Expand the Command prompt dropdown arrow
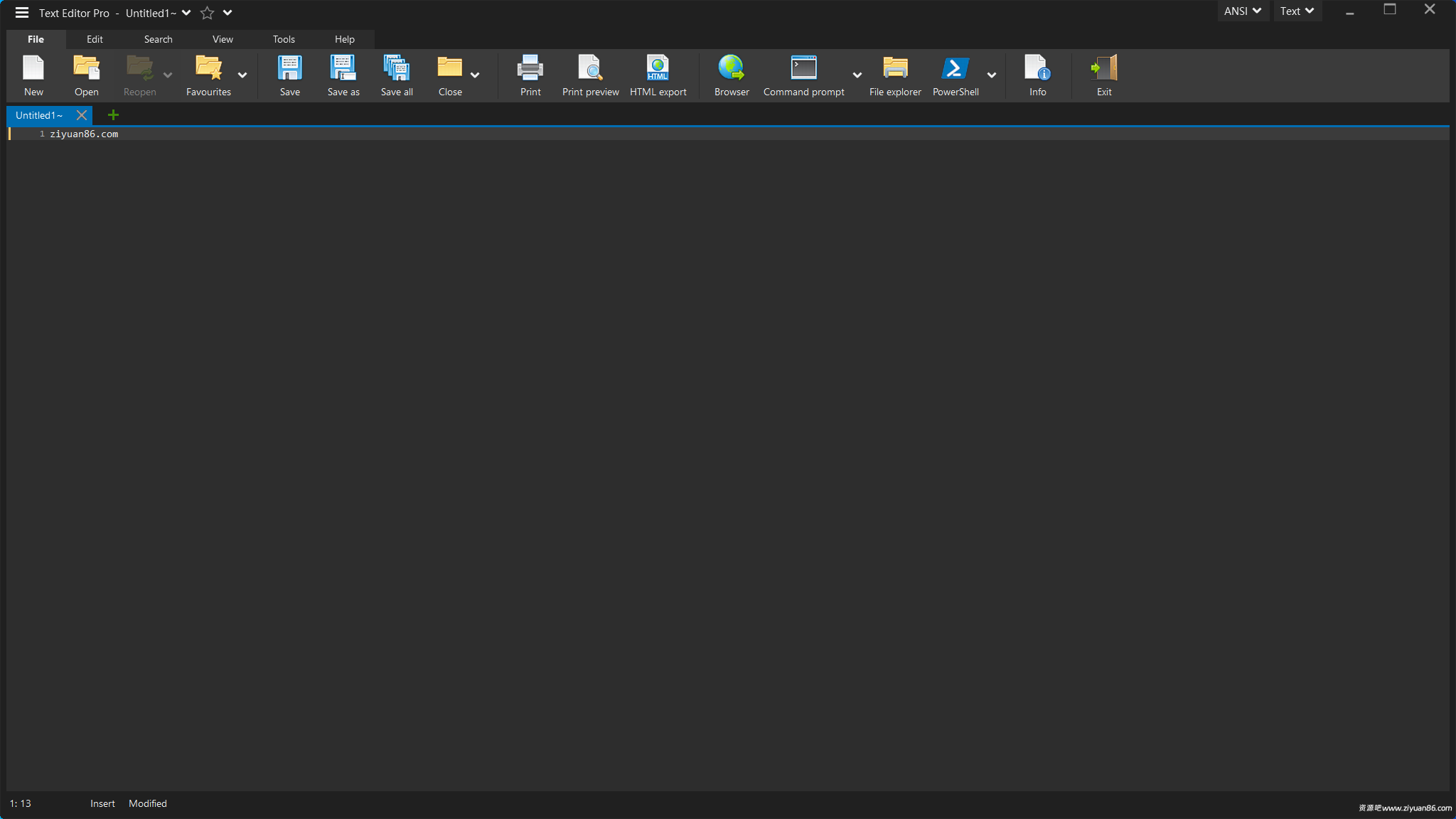Image resolution: width=1456 pixels, height=819 pixels. click(857, 75)
